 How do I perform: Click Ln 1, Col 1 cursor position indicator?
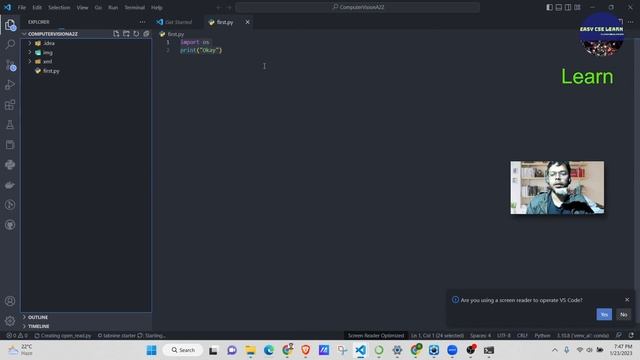[437, 336]
